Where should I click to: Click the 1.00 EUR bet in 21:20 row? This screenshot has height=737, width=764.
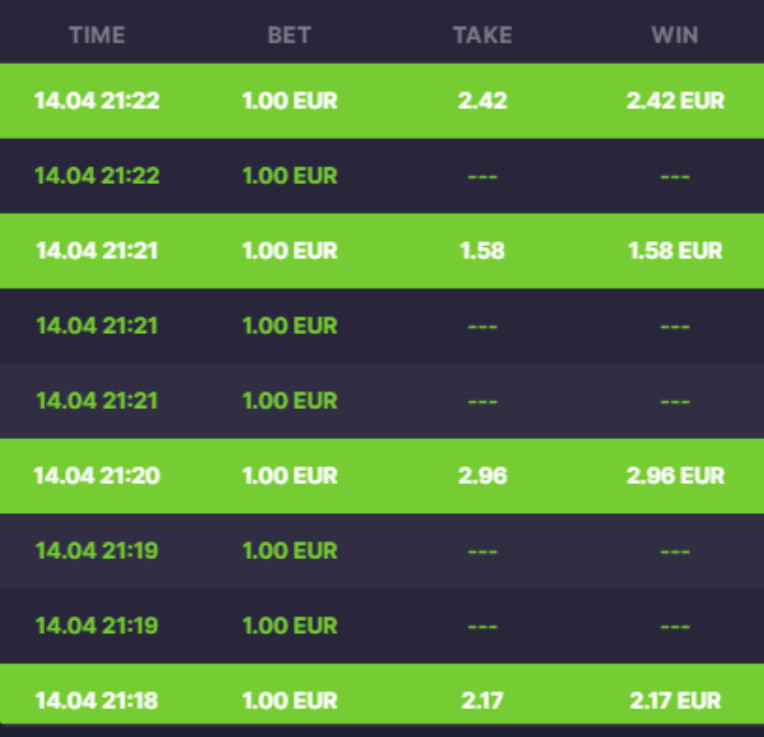point(290,476)
